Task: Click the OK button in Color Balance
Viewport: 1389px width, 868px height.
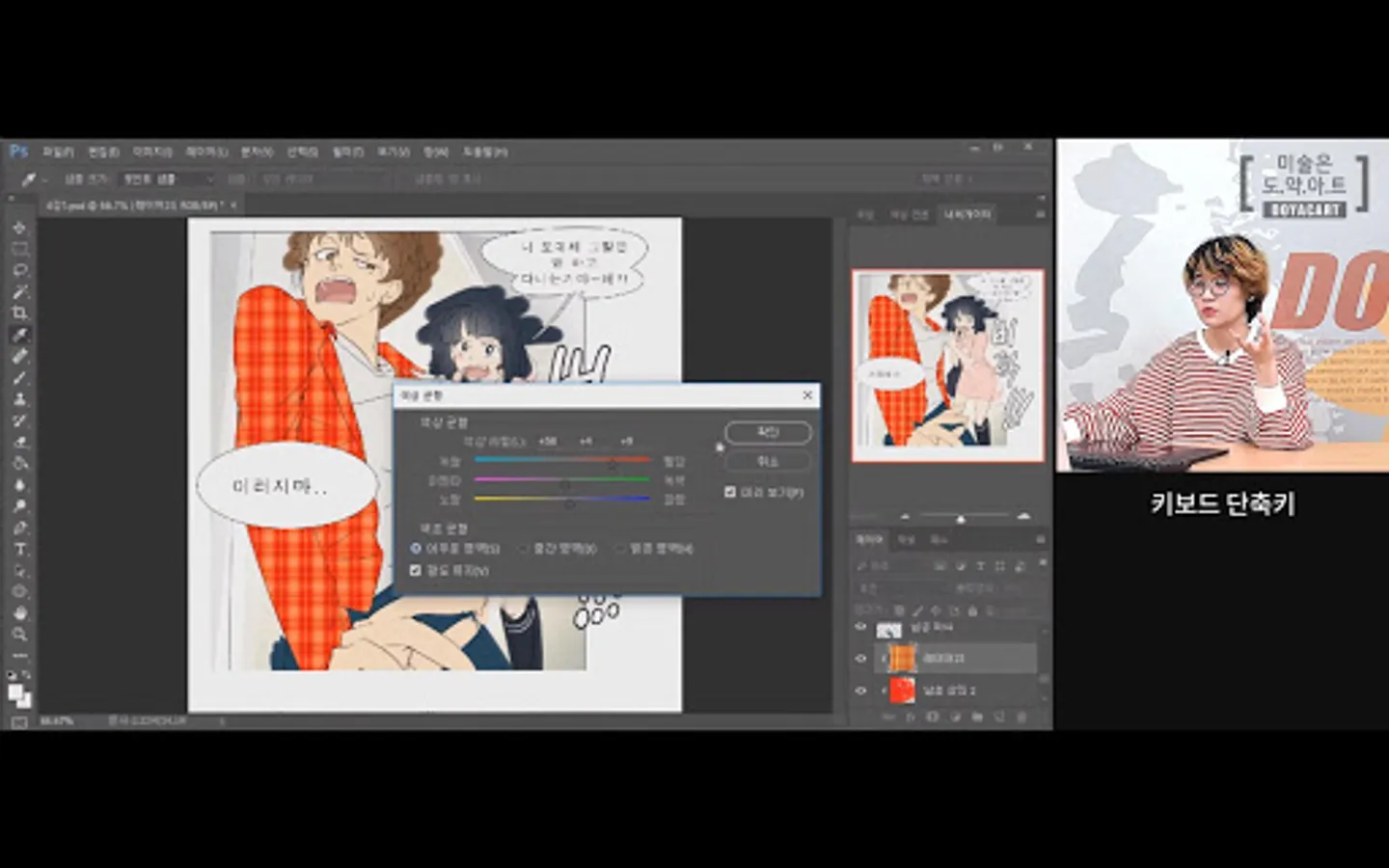Action: click(768, 432)
